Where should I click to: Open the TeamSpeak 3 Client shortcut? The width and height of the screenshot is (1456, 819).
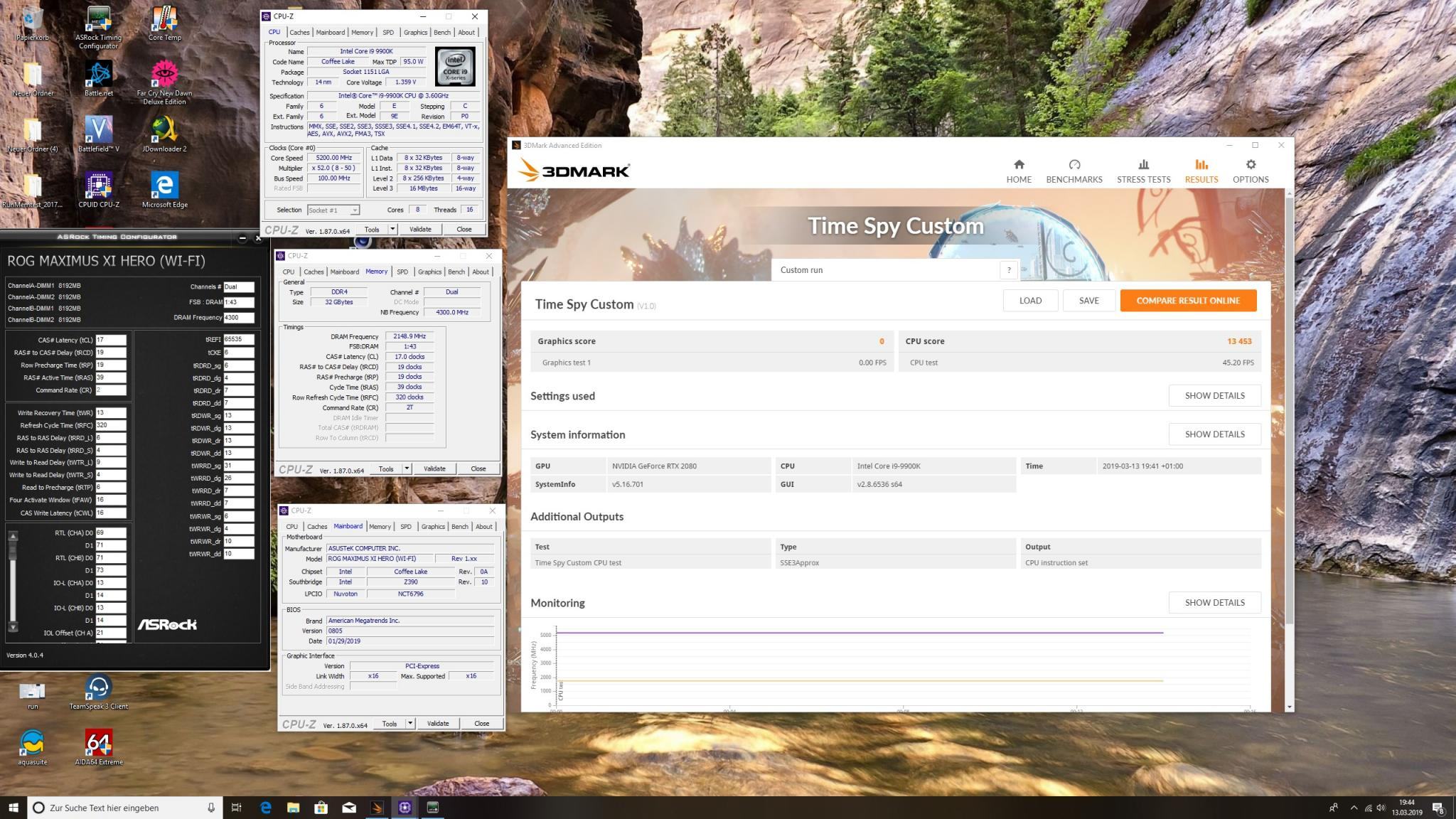pyautogui.click(x=98, y=692)
